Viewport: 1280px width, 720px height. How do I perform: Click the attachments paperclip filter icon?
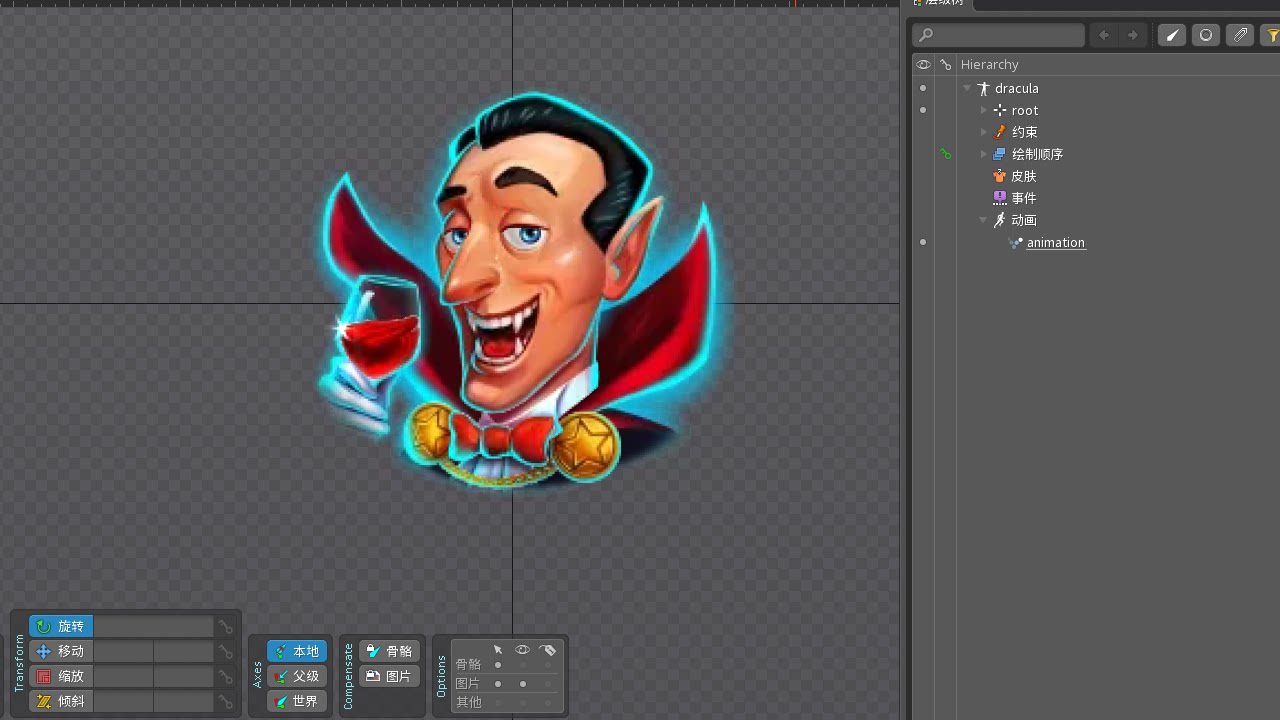click(1240, 35)
